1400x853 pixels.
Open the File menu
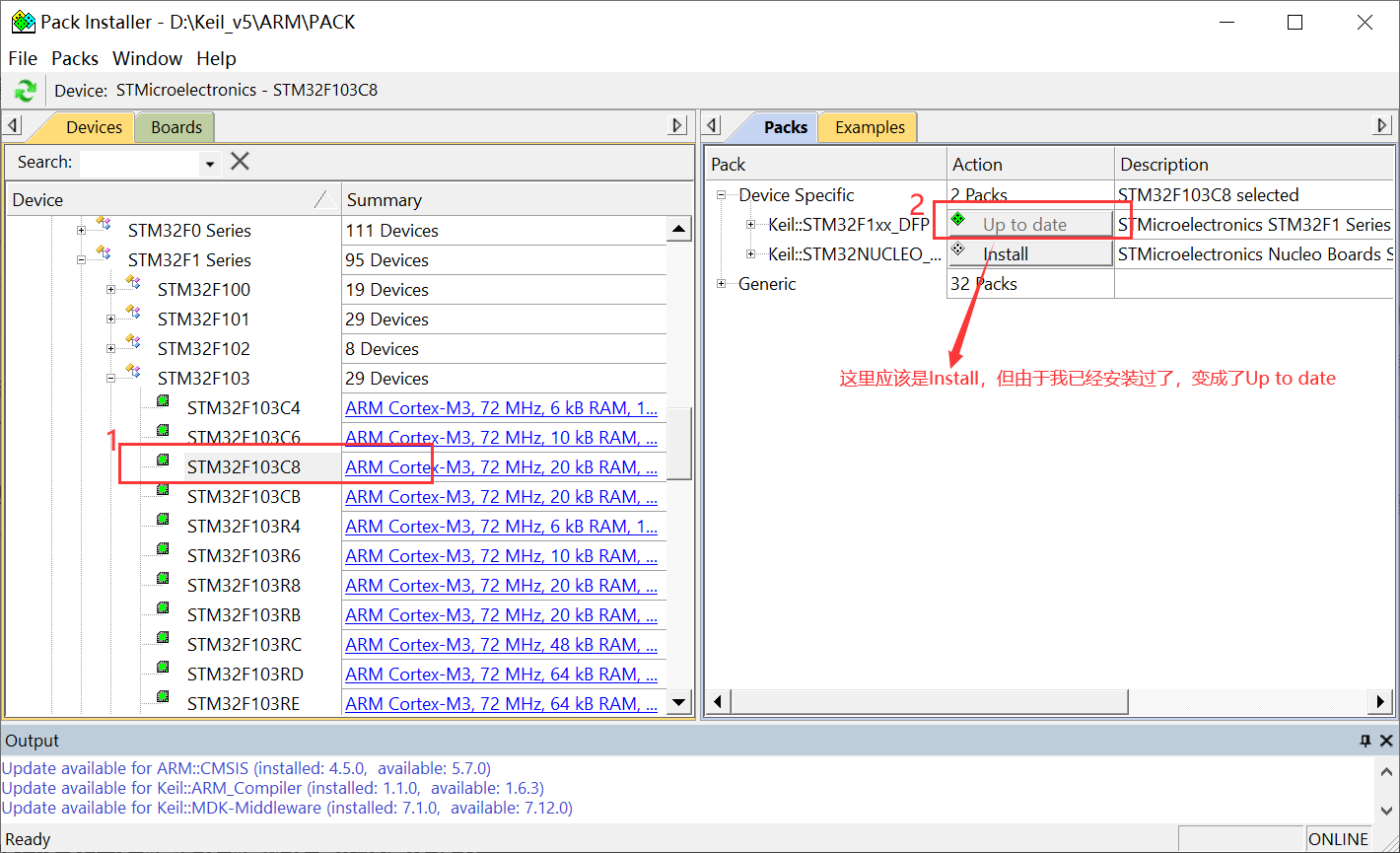[23, 58]
